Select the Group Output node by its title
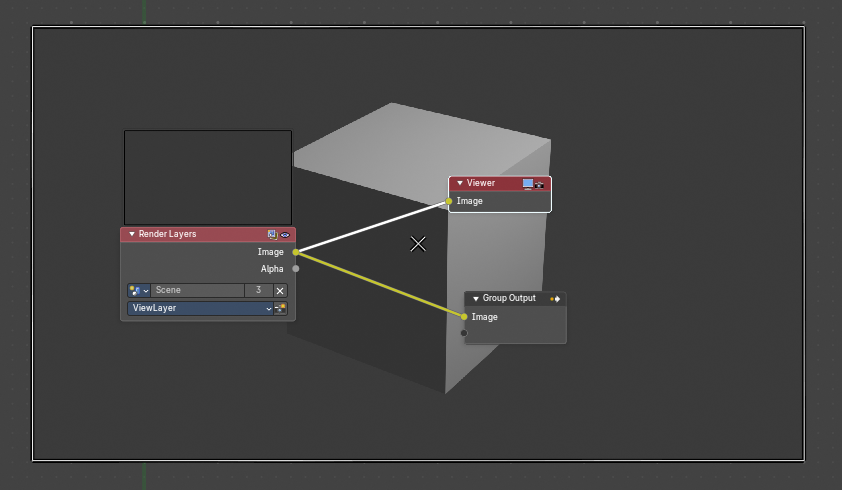This screenshot has height=490, width=842. [x=509, y=298]
